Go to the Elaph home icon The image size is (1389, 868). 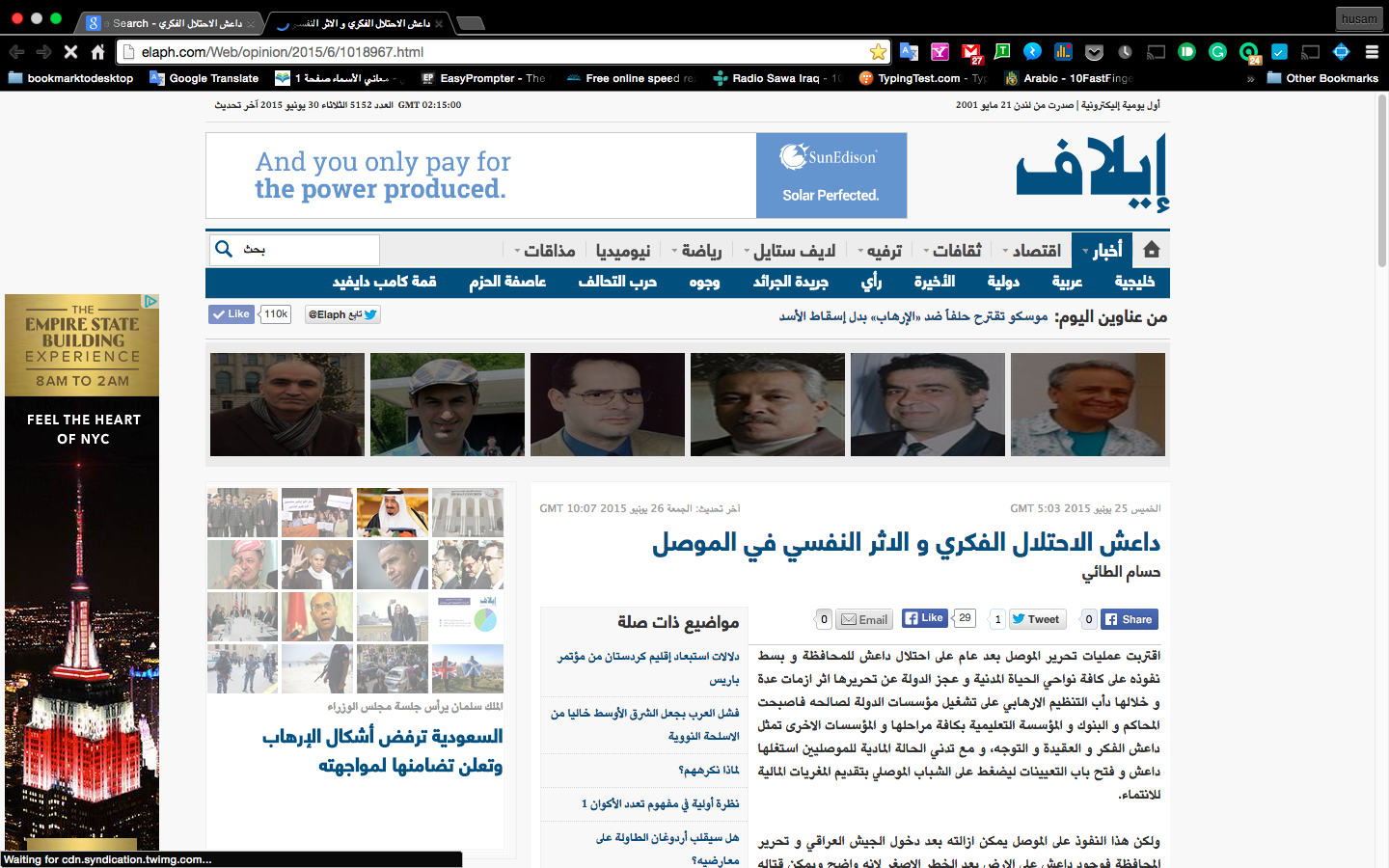(x=1151, y=250)
